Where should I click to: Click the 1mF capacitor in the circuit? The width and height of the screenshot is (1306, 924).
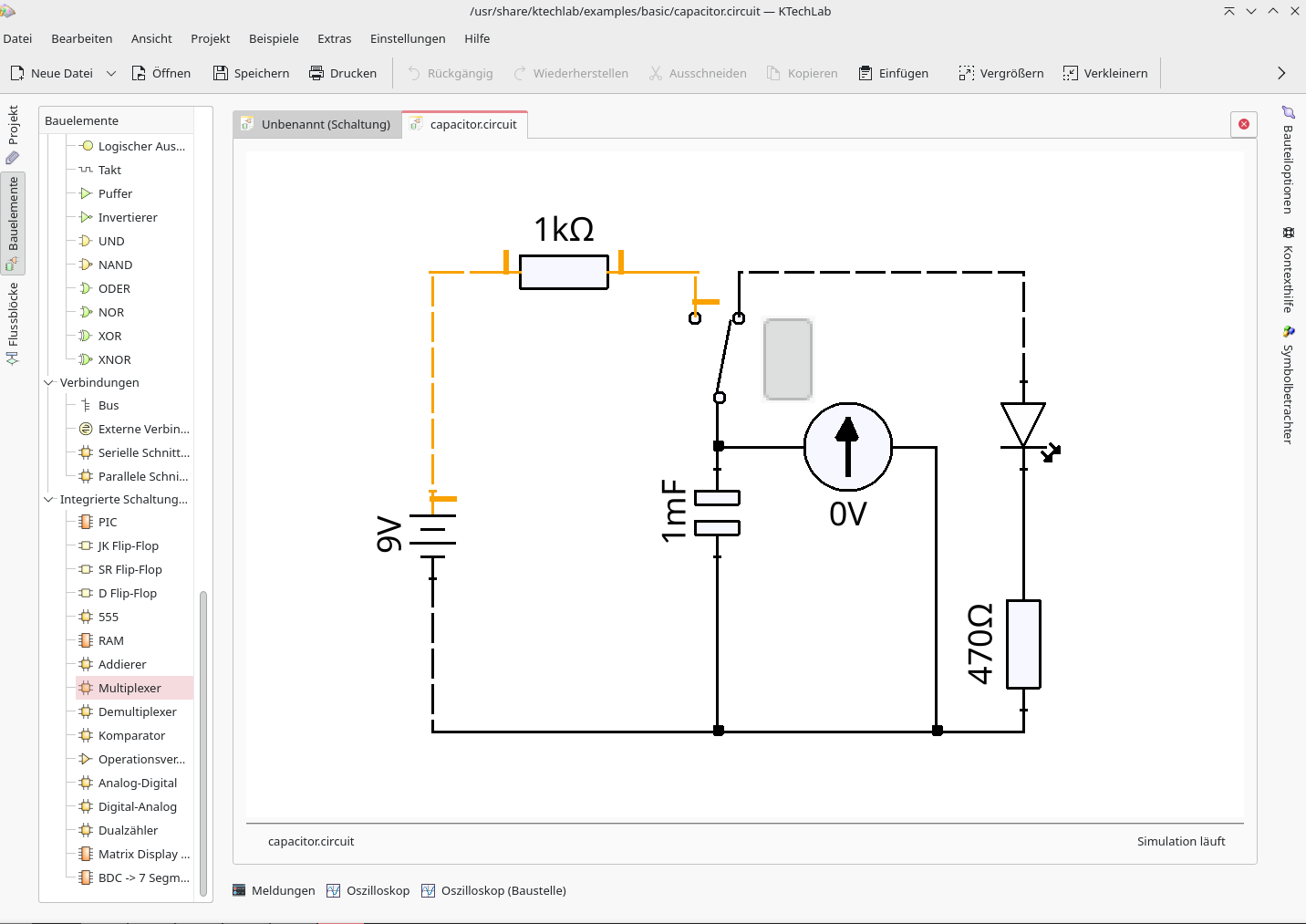(717, 513)
